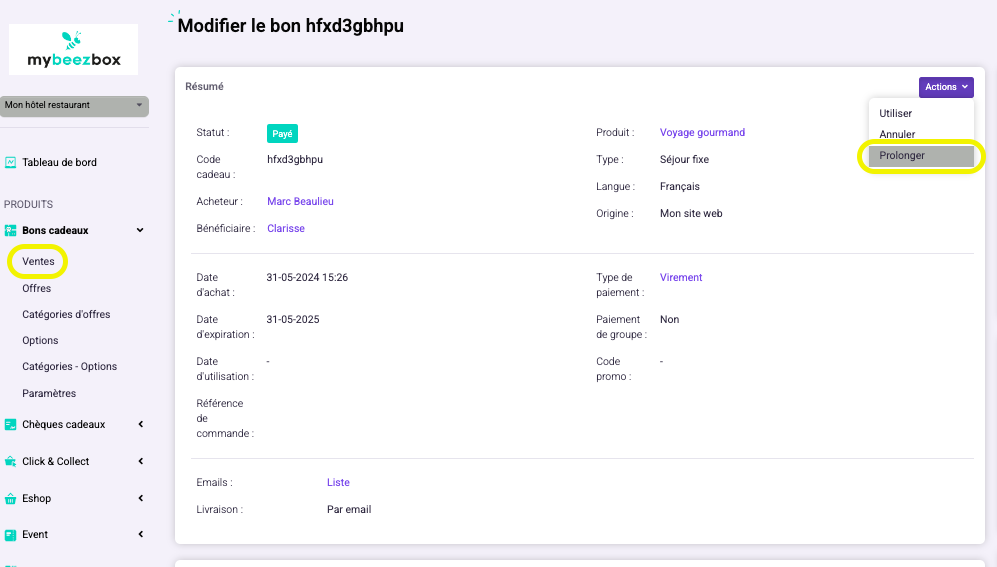Open the Eshop section

tap(36, 498)
